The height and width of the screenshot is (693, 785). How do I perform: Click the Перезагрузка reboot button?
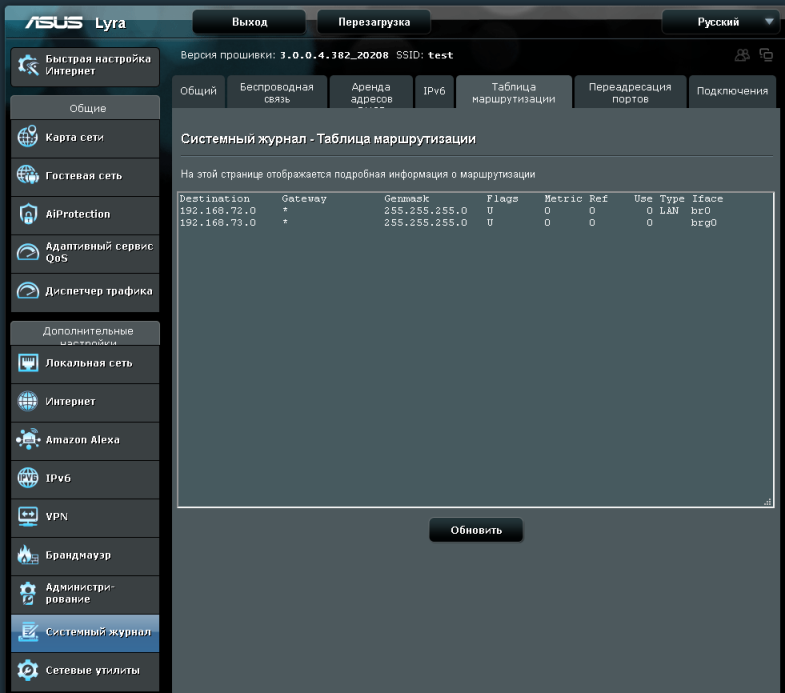click(374, 22)
